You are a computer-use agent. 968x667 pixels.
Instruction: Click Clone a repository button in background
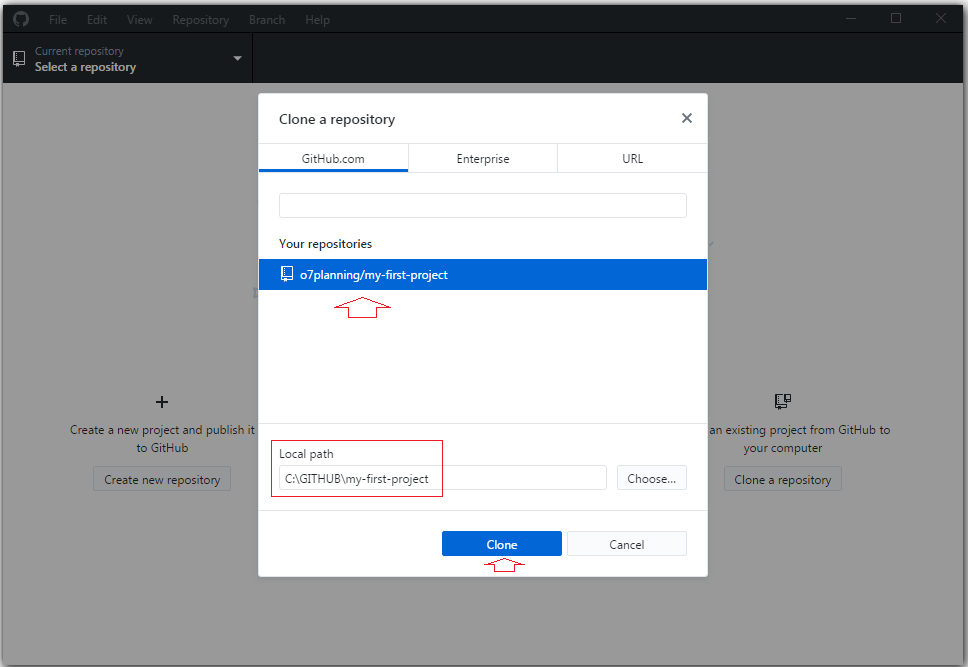click(x=783, y=479)
